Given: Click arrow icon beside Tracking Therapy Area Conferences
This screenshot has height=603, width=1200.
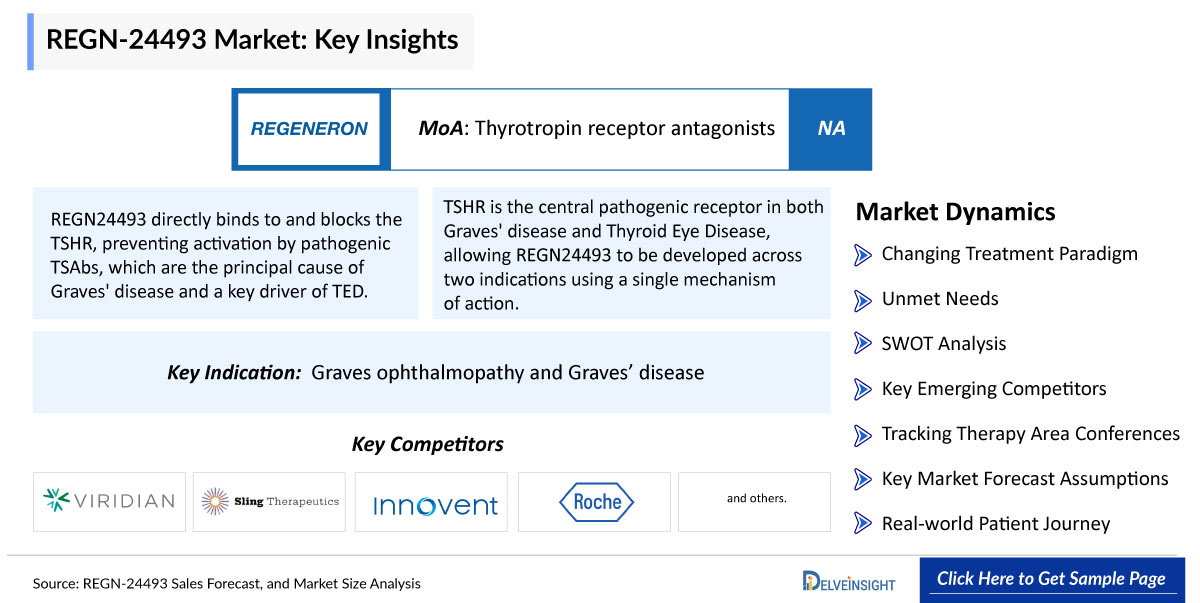Looking at the screenshot, I should click(863, 434).
